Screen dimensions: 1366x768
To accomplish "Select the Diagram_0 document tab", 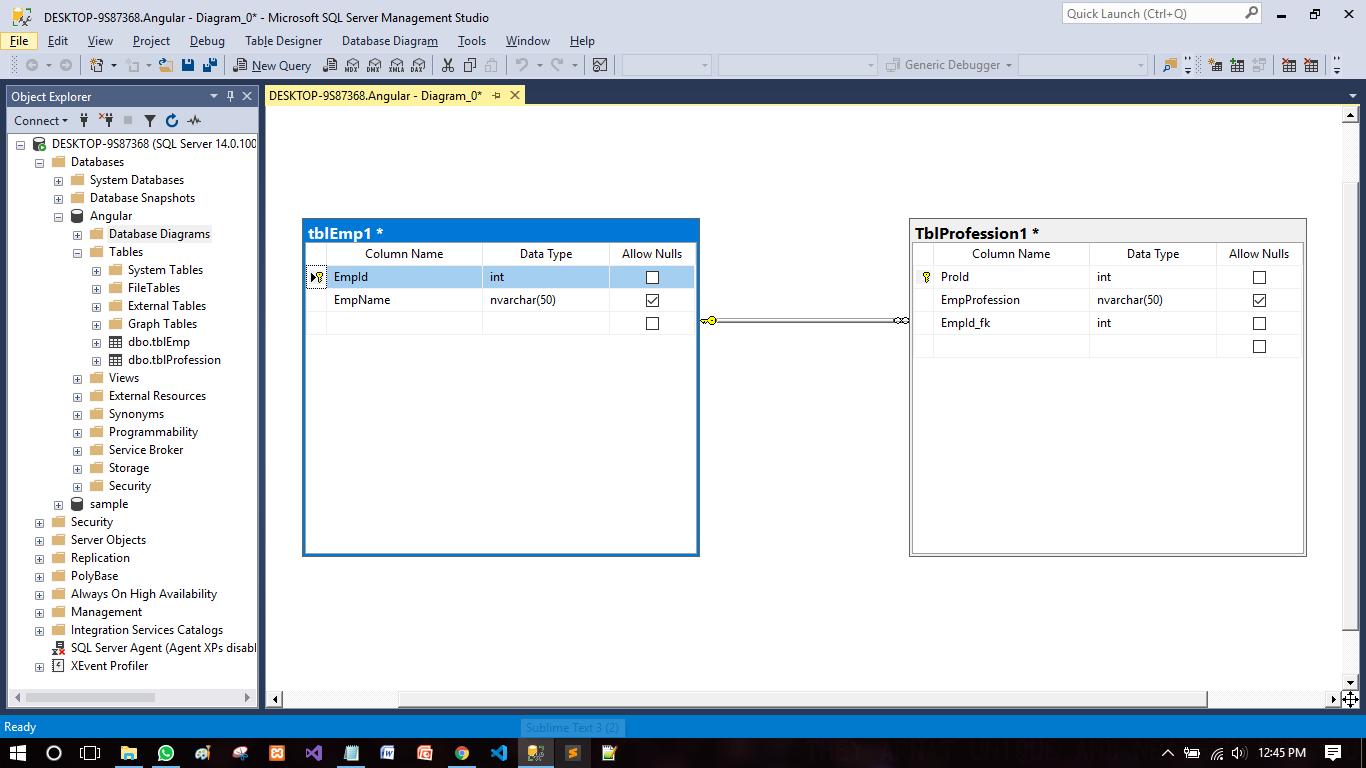I will [375, 95].
